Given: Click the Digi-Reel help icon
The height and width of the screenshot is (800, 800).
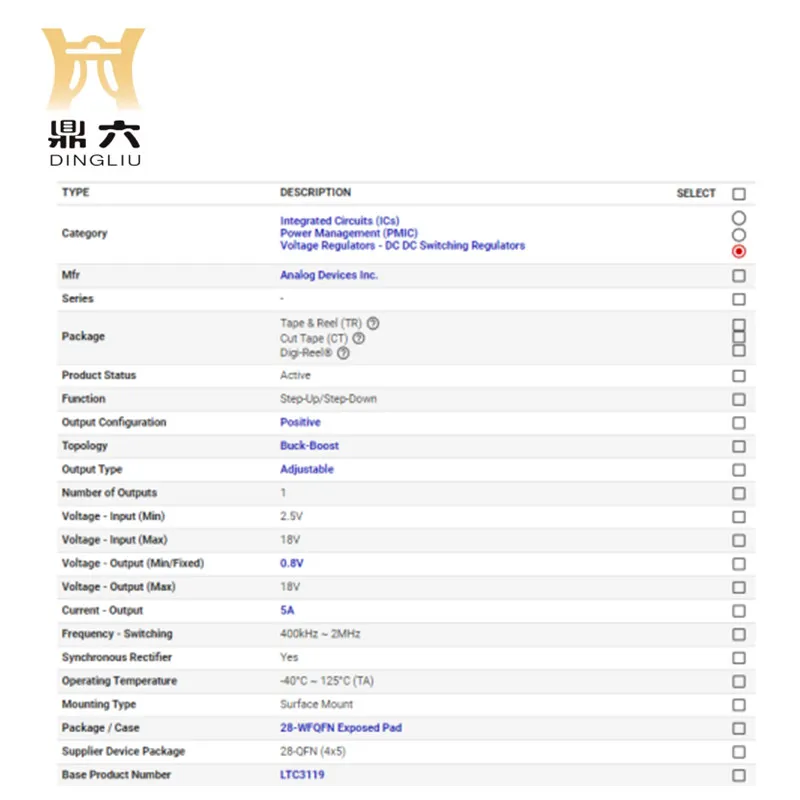Looking at the screenshot, I should 343,353.
